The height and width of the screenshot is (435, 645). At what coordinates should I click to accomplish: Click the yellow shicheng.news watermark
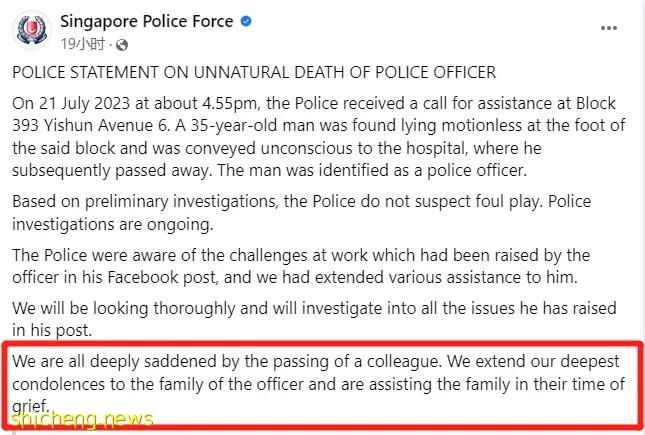[82, 420]
